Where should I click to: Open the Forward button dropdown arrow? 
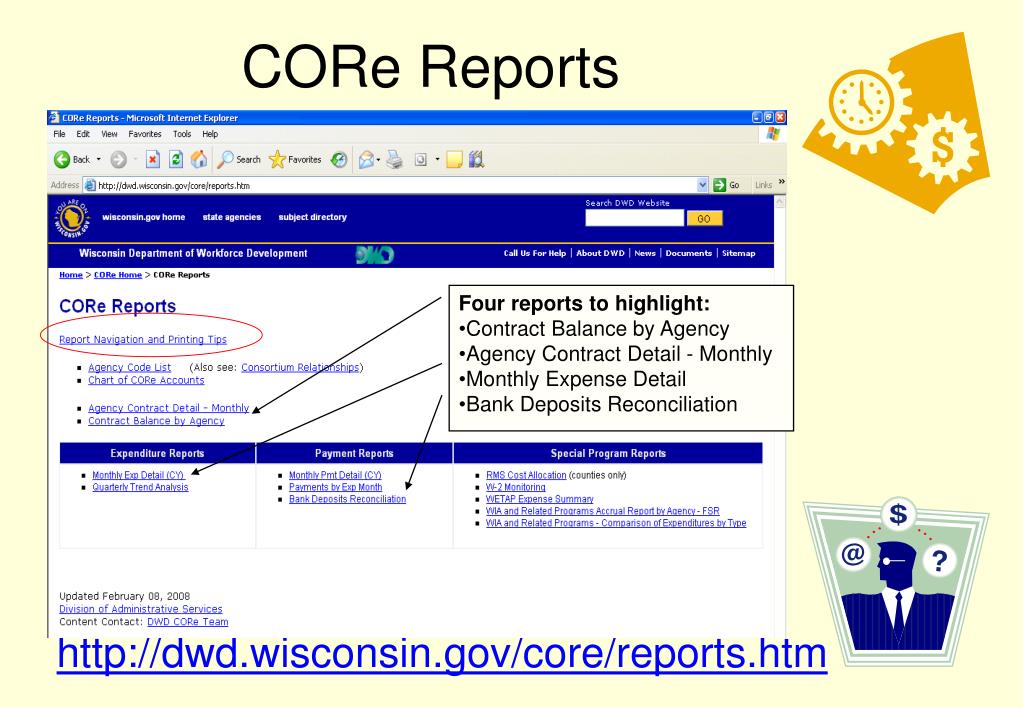135,159
